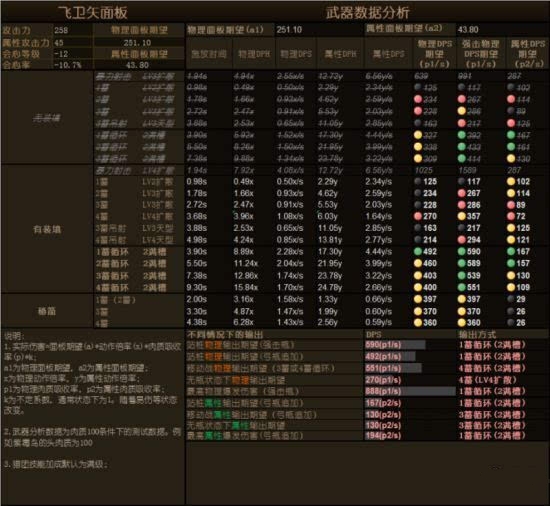Select cell 1025 in 暴力射击 row
This screenshot has width=550, height=506.
[x=424, y=170]
